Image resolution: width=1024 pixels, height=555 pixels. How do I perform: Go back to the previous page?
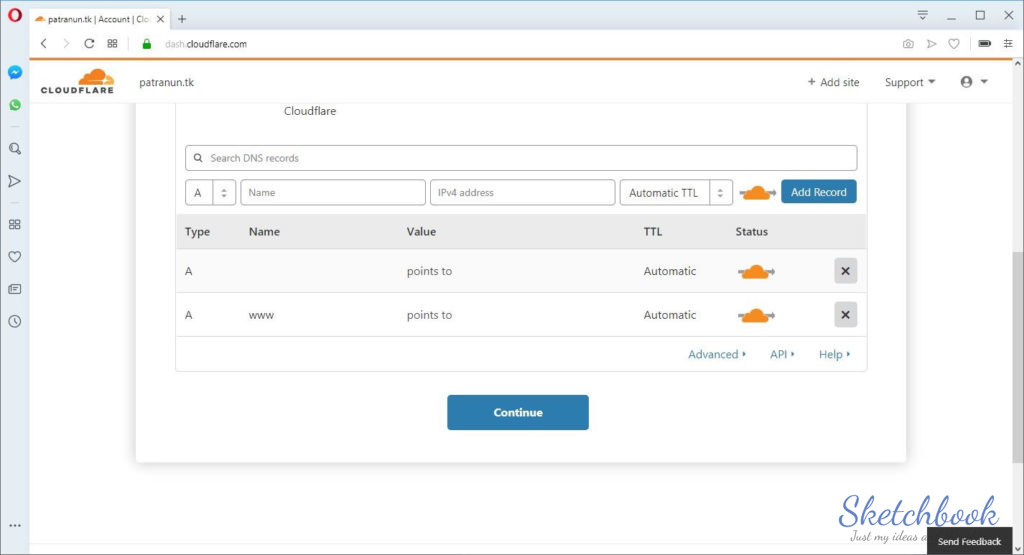tap(44, 44)
